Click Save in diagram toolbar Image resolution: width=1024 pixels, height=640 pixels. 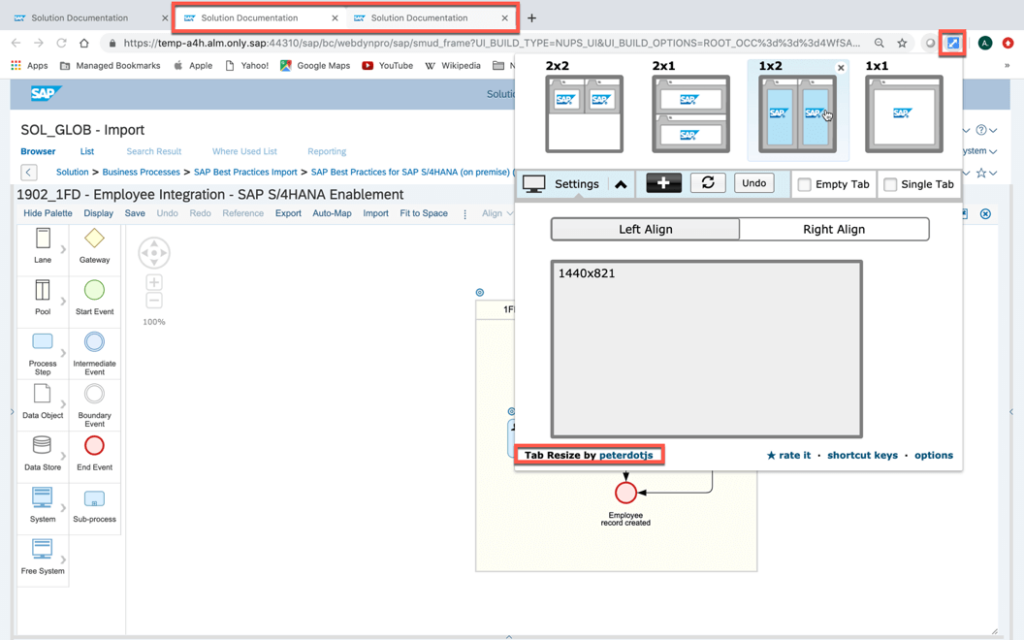(x=135, y=214)
